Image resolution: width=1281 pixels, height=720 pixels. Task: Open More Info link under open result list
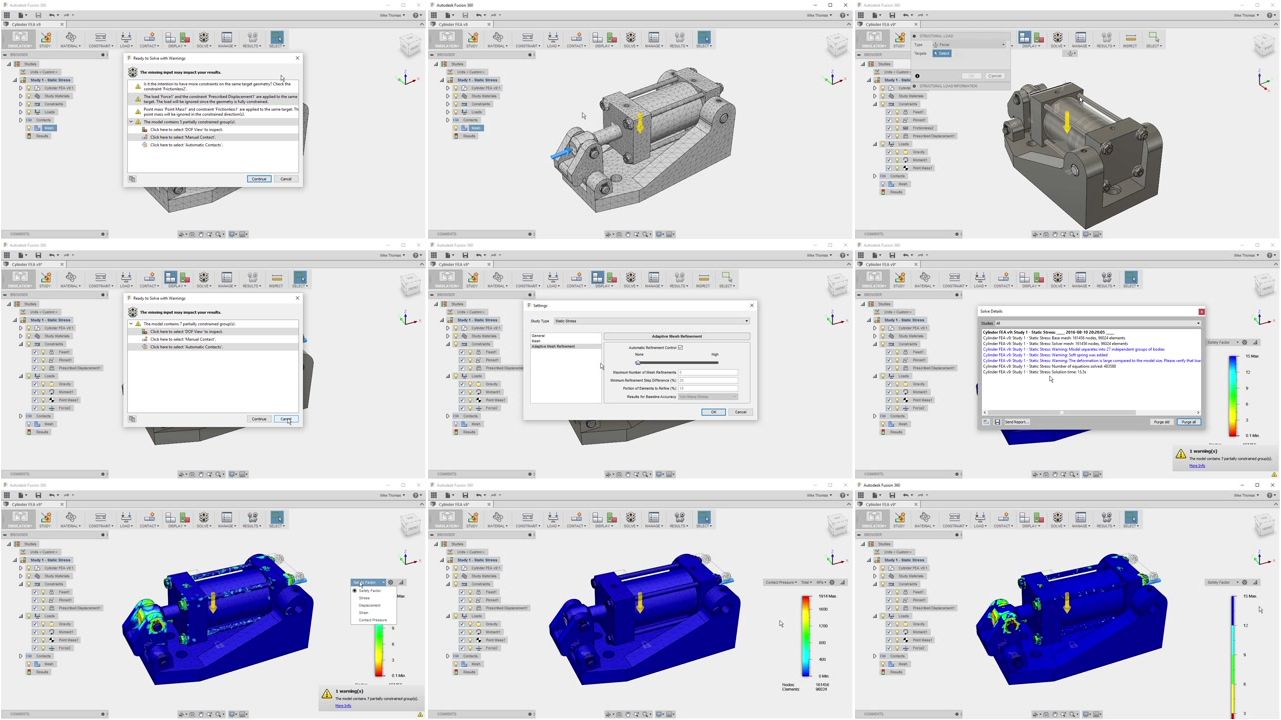[x=343, y=706]
